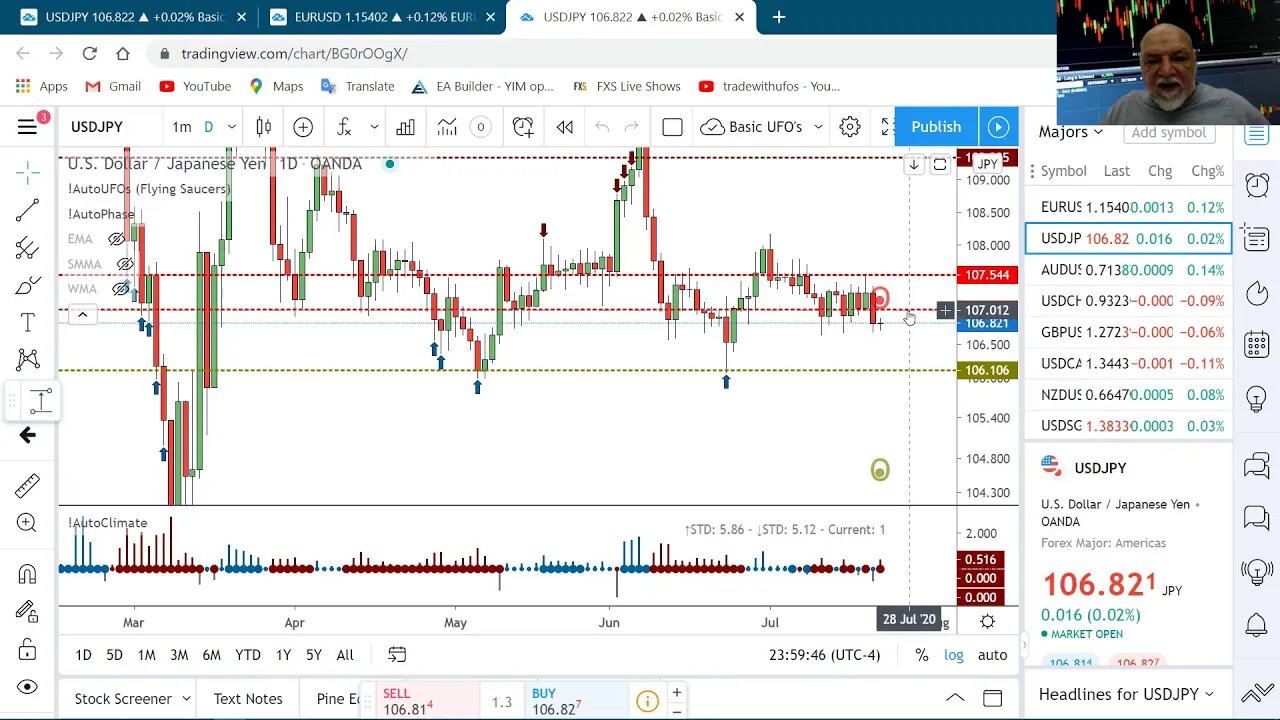The height and width of the screenshot is (720, 1280).
Task: Open the go-to-date icon near time ranges
Action: coord(397,655)
